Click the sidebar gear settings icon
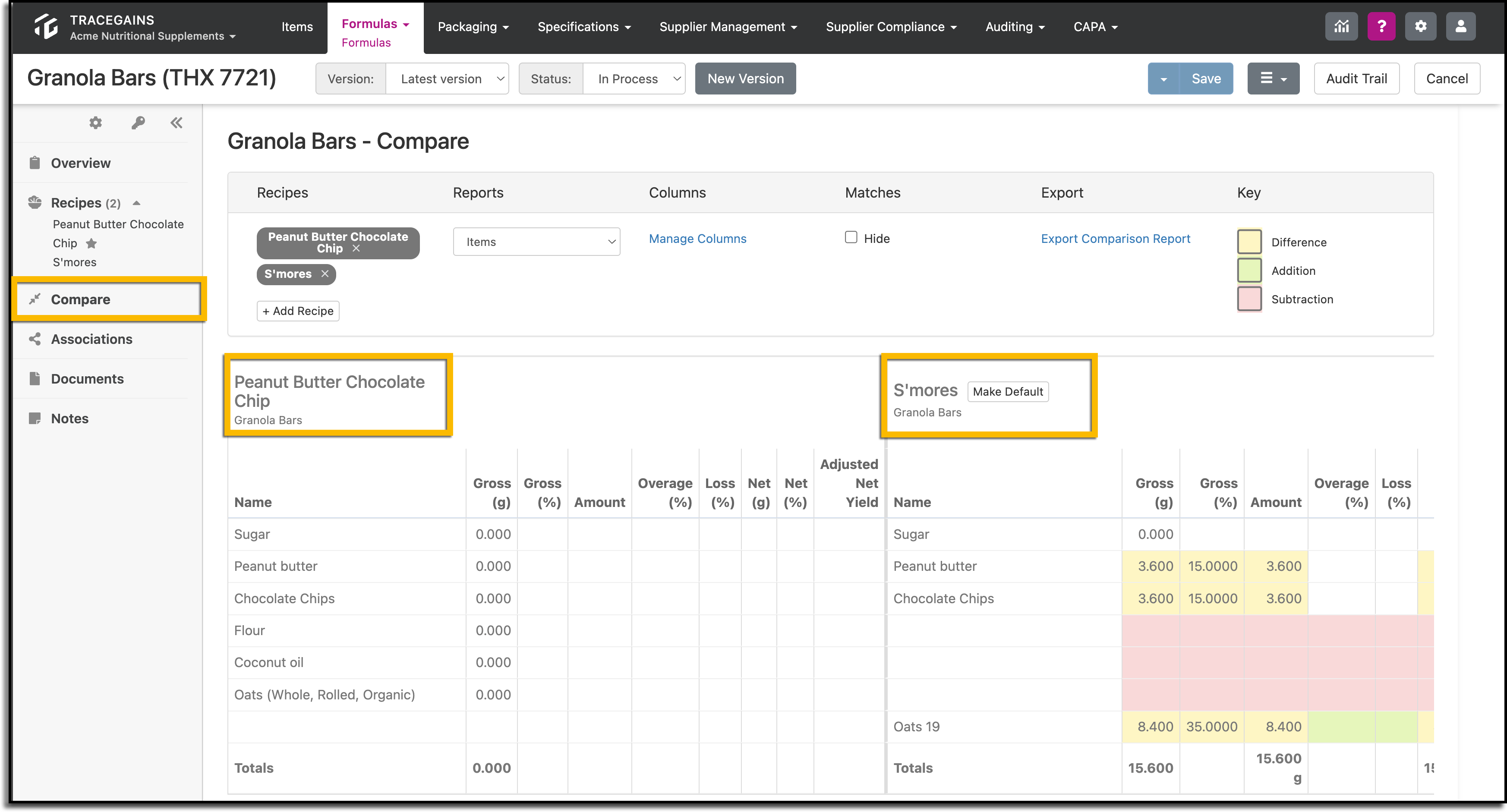Screen dimensions: 1507x812 pyautogui.click(x=95, y=123)
